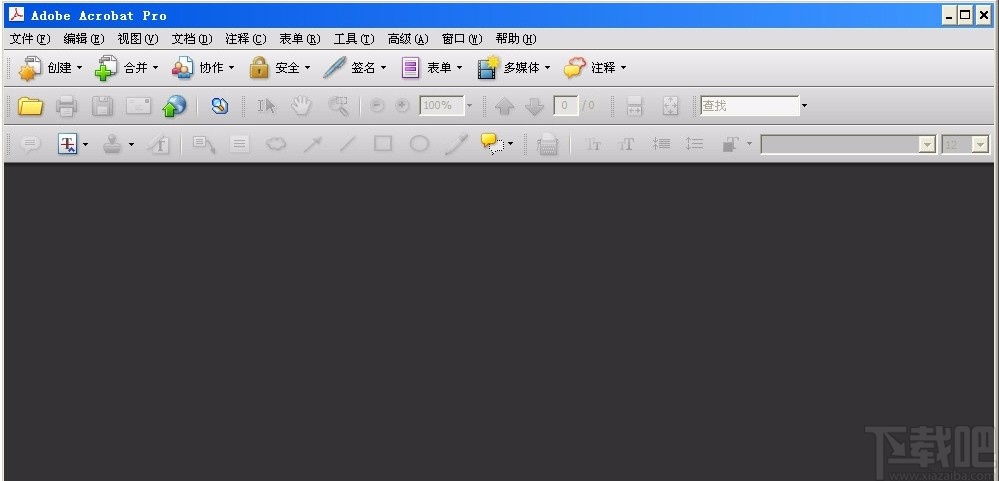Click the Print icon
The width and height of the screenshot is (999, 481).
[x=67, y=106]
